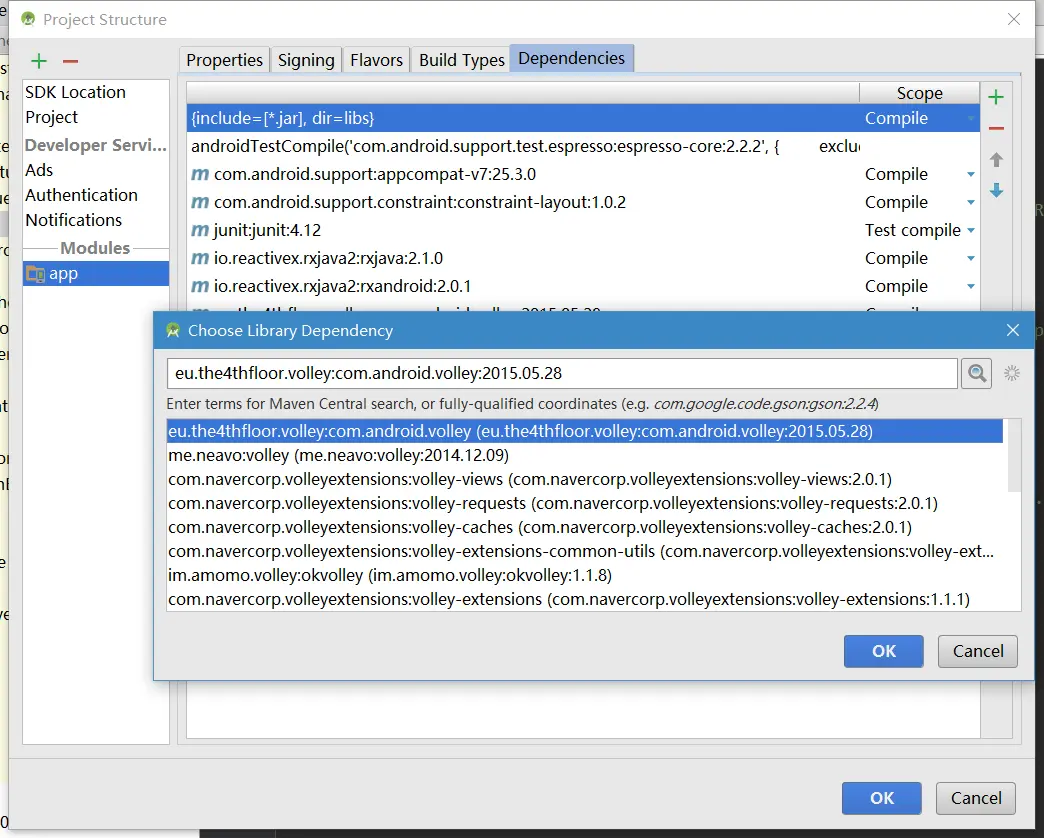Select volley-extensions-common-utils search result
The image size is (1044, 838).
tap(585, 551)
